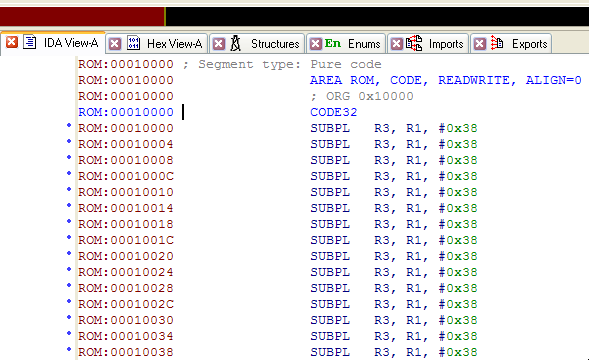Click the green En Enums icon
589x360 pixels.
pos(333,44)
